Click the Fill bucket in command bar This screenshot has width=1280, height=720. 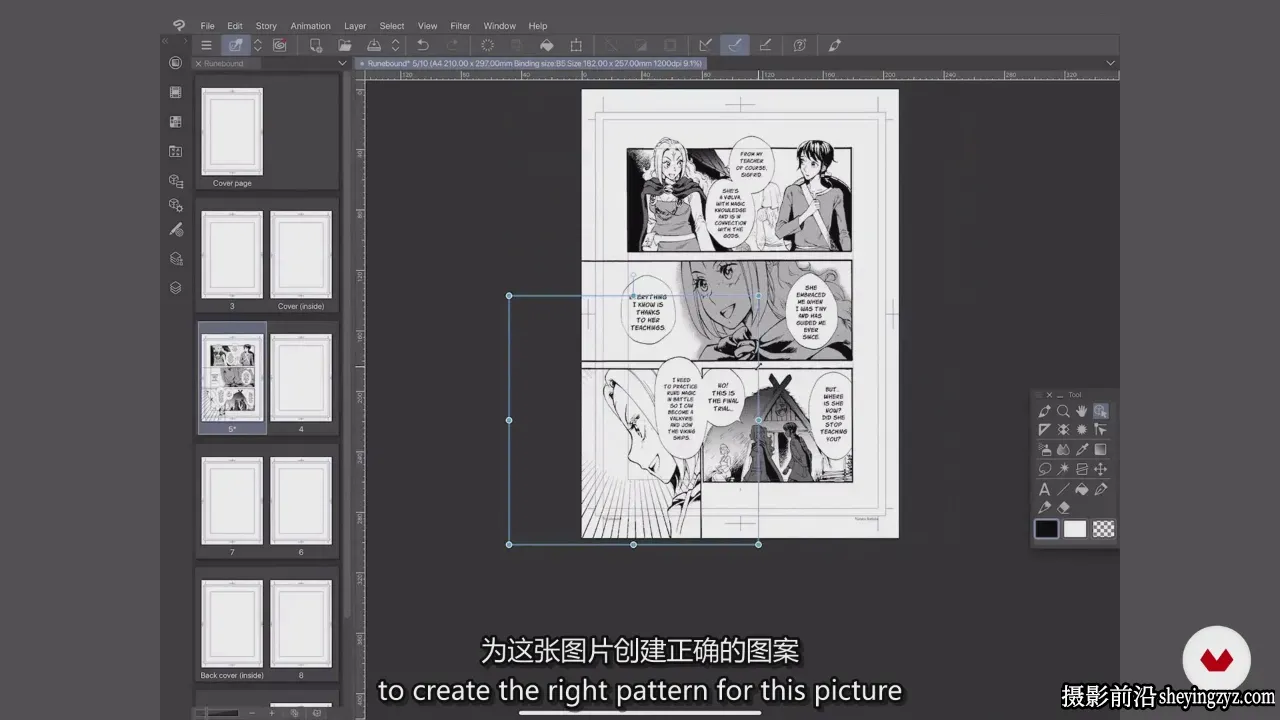(547, 45)
